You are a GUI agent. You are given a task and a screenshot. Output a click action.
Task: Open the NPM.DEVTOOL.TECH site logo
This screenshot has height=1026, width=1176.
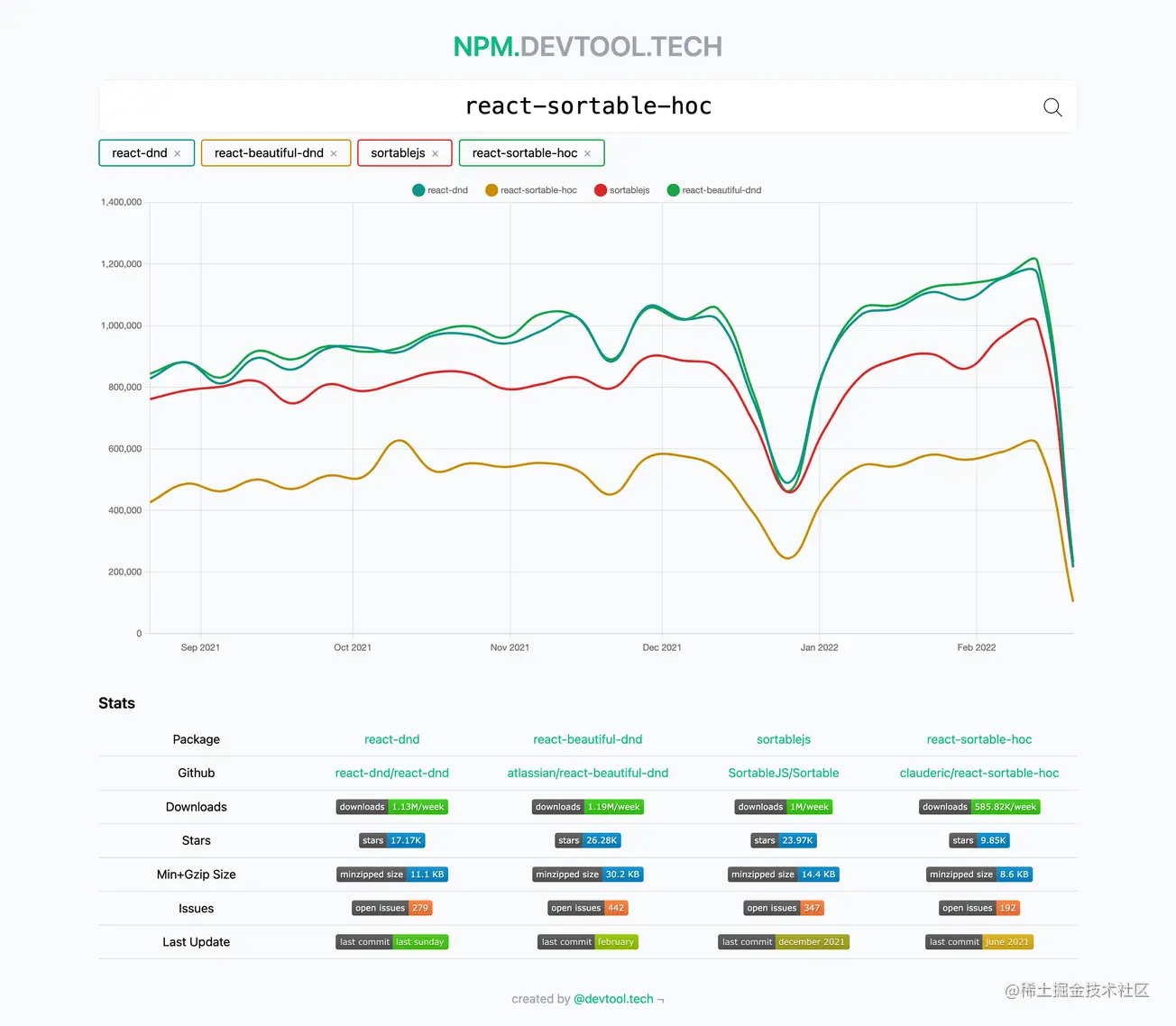point(588,47)
